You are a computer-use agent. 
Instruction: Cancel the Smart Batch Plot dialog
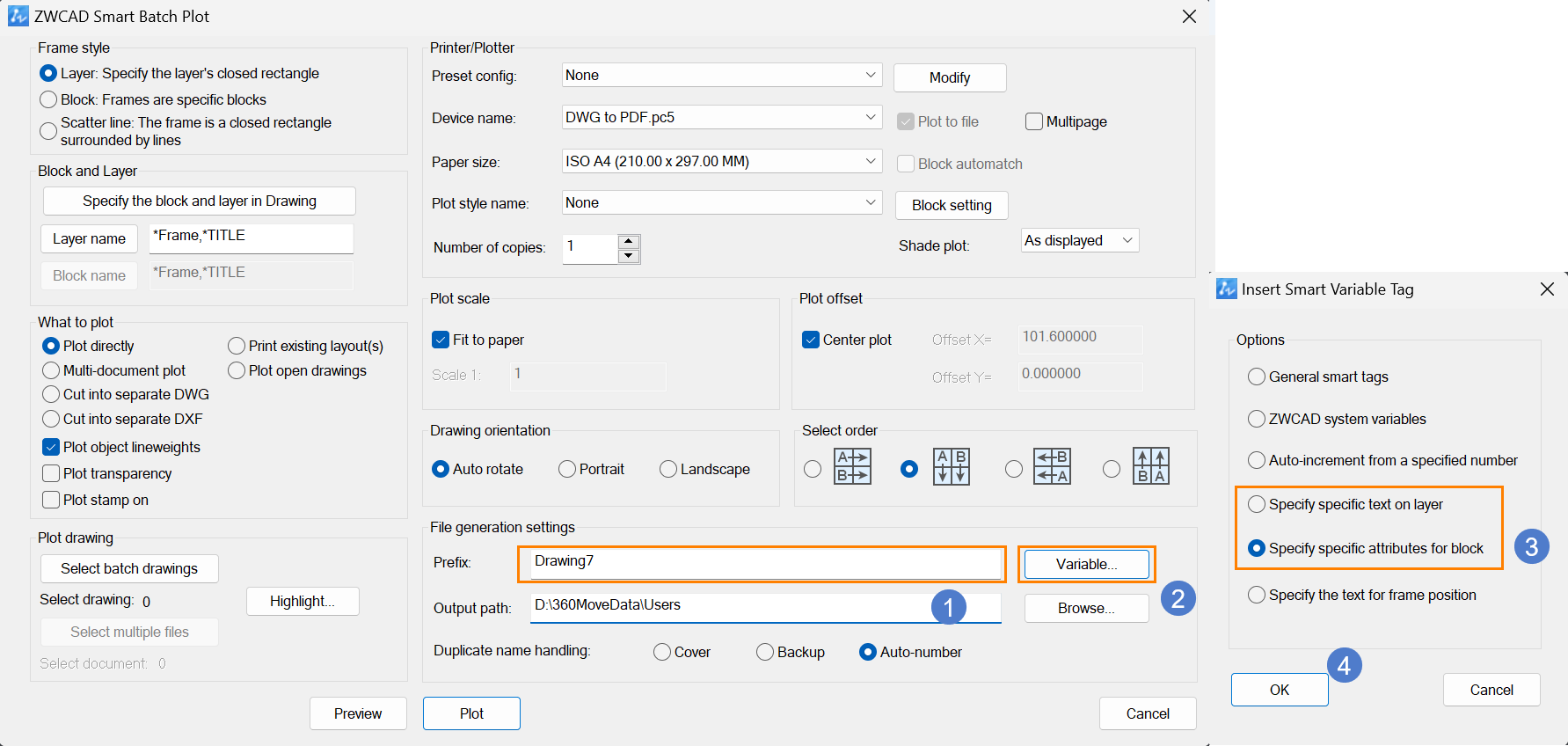coord(1148,713)
